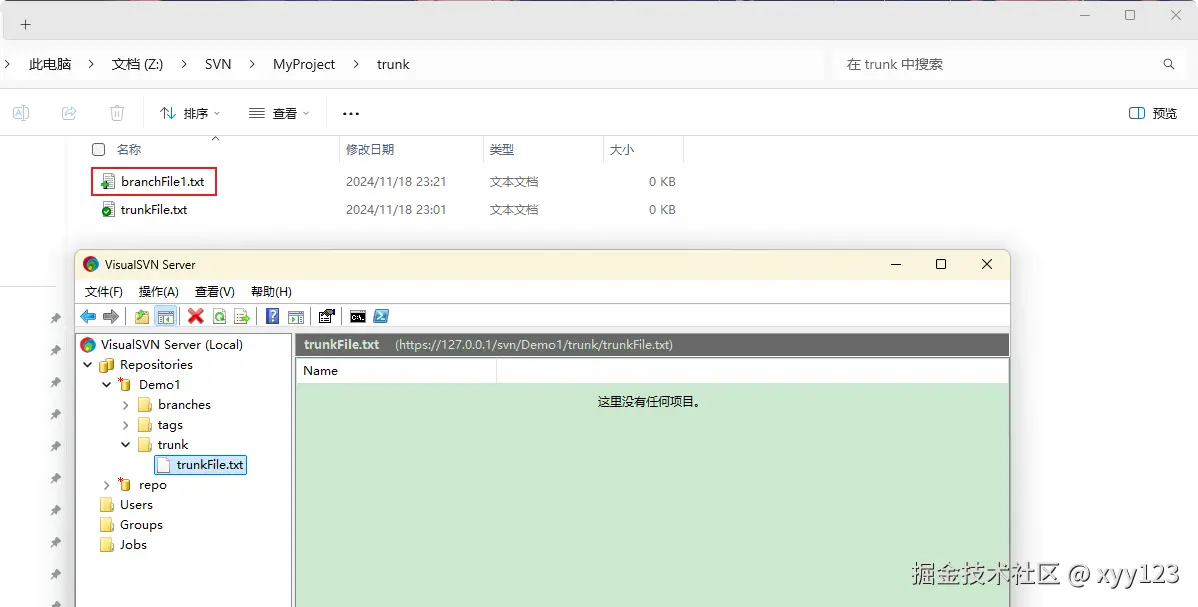Expand the repo repository node

107,485
